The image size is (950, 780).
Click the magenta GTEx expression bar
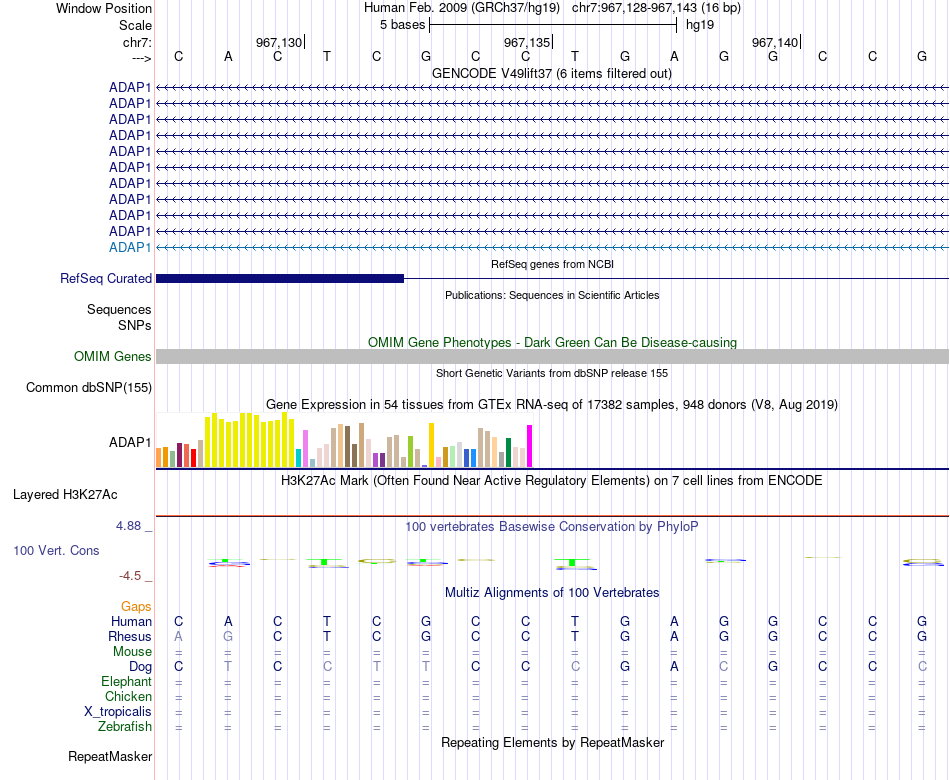(x=530, y=446)
